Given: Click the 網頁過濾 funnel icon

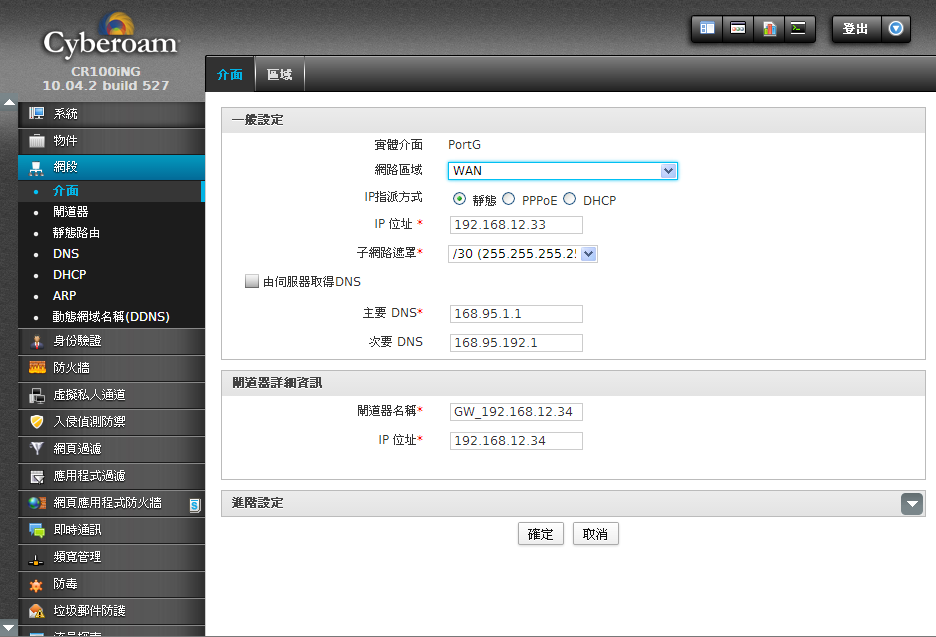Looking at the screenshot, I should pyautogui.click(x=37, y=448).
